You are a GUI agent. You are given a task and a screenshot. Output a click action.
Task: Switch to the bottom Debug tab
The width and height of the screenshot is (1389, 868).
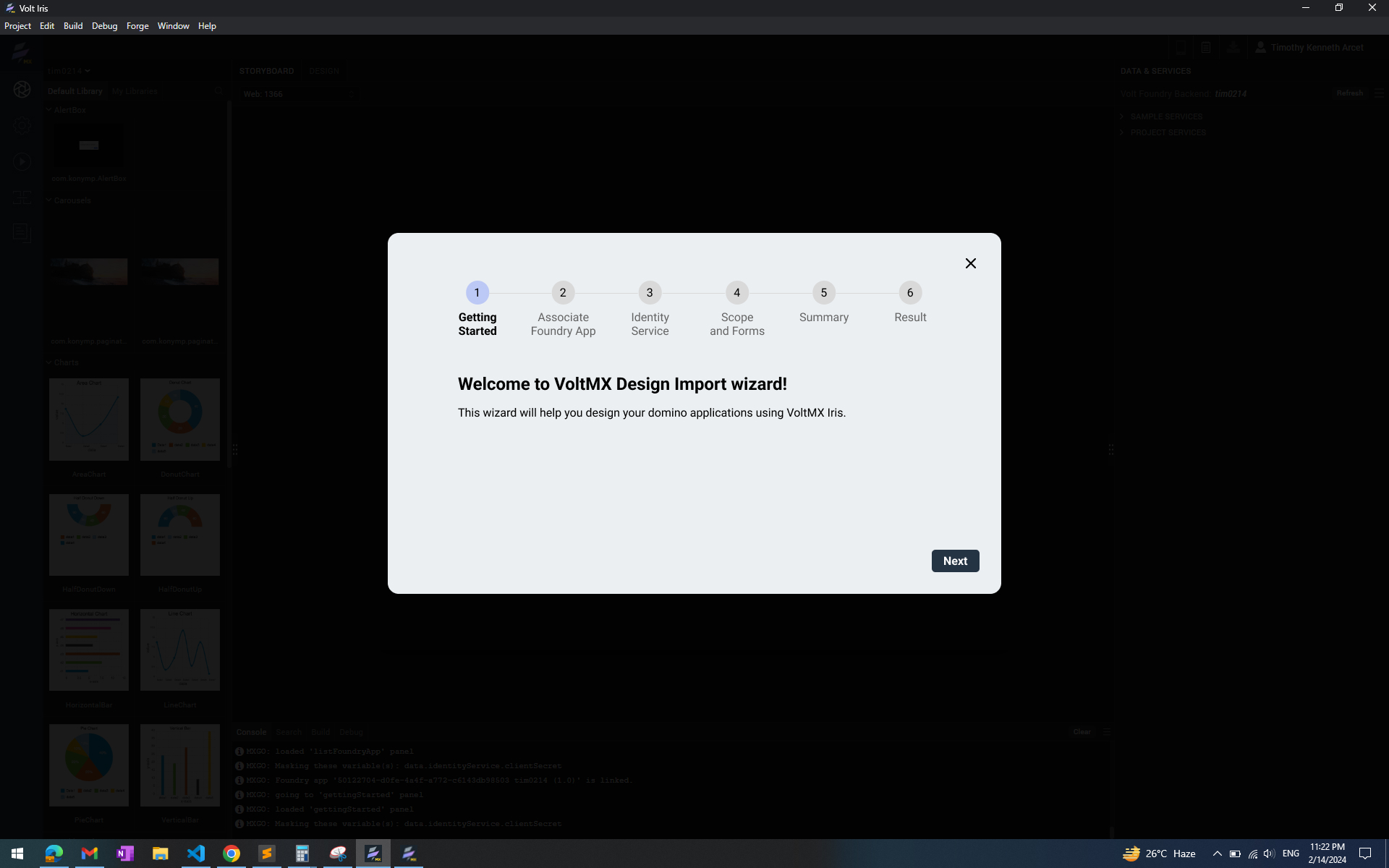click(x=351, y=732)
